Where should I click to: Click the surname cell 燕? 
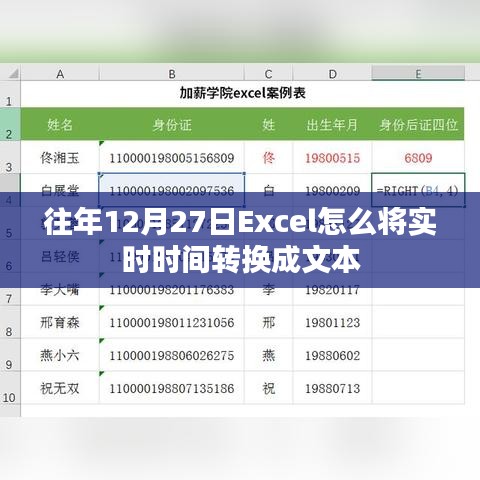point(268,355)
